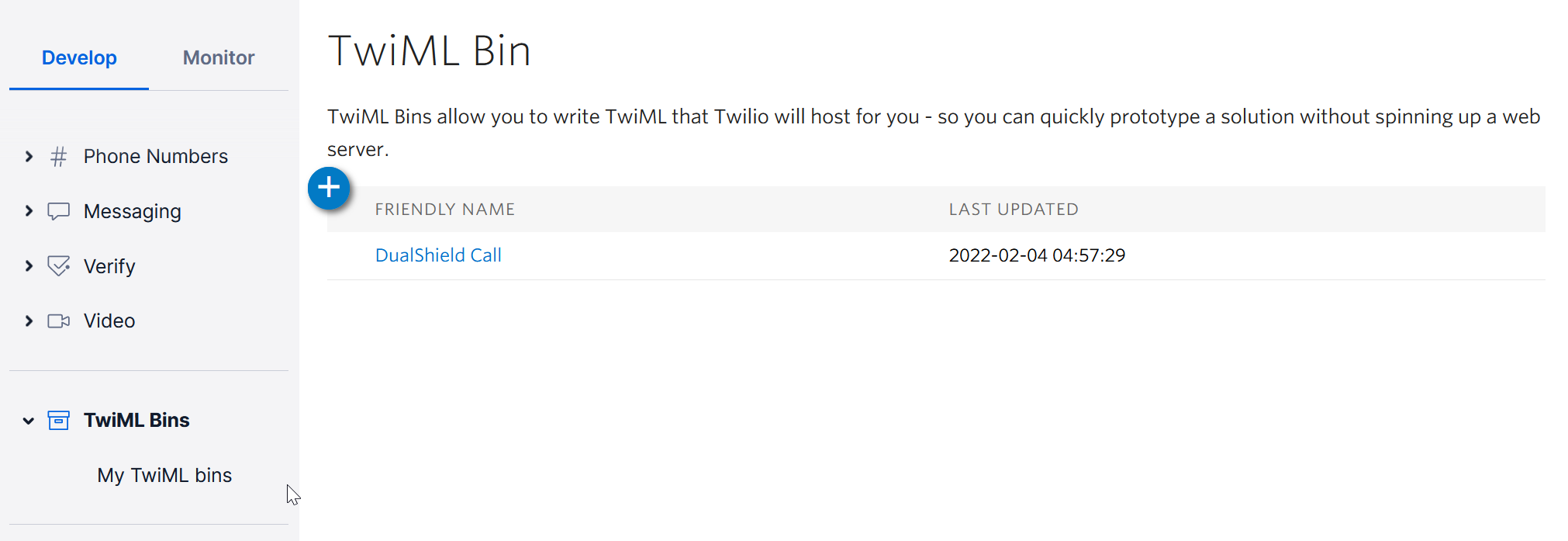Expand the Phone Numbers section chevron
The height and width of the screenshot is (541, 1568).
click(29, 157)
